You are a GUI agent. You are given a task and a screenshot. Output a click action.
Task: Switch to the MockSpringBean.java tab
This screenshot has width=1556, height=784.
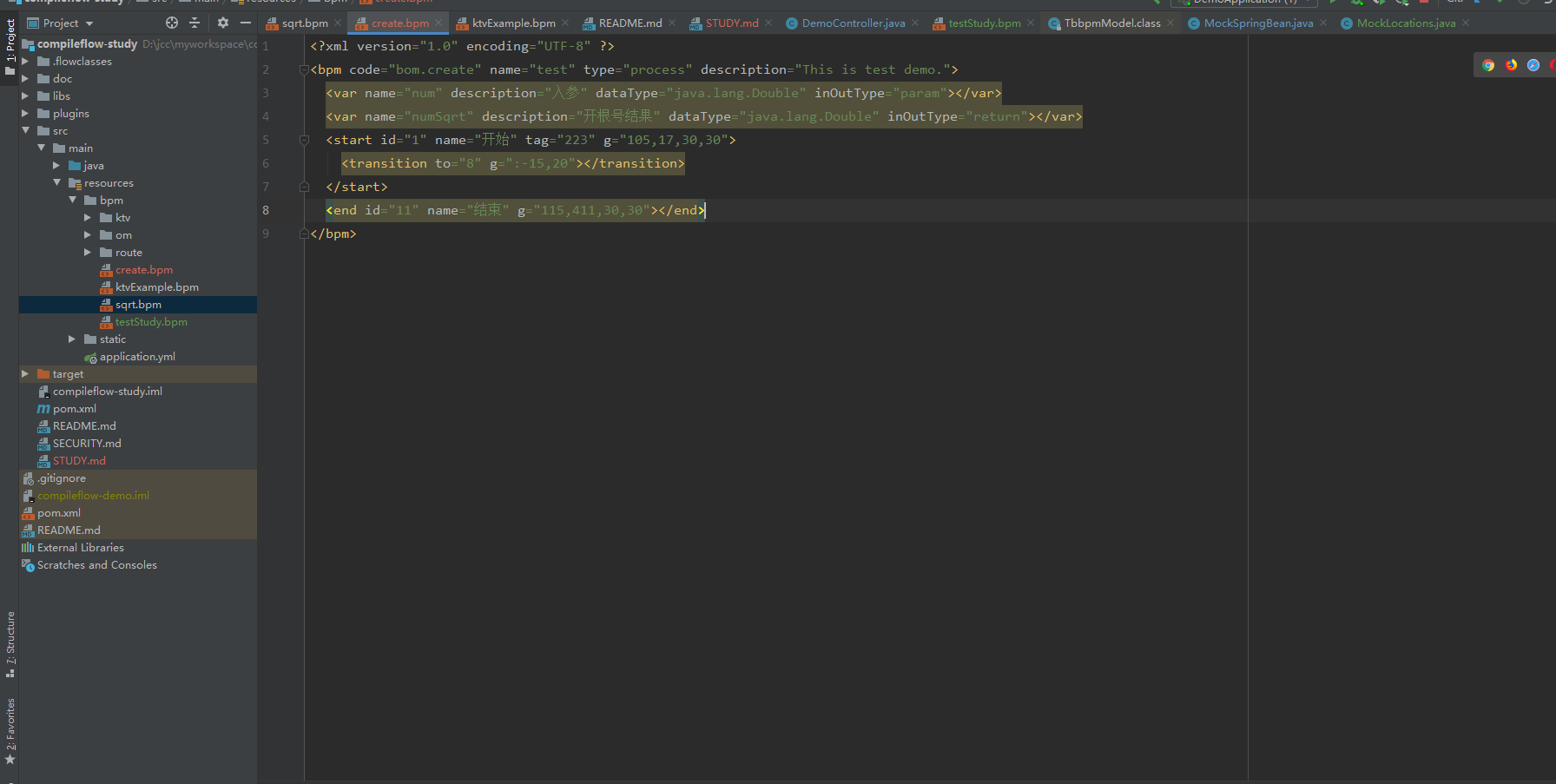pyautogui.click(x=1258, y=23)
